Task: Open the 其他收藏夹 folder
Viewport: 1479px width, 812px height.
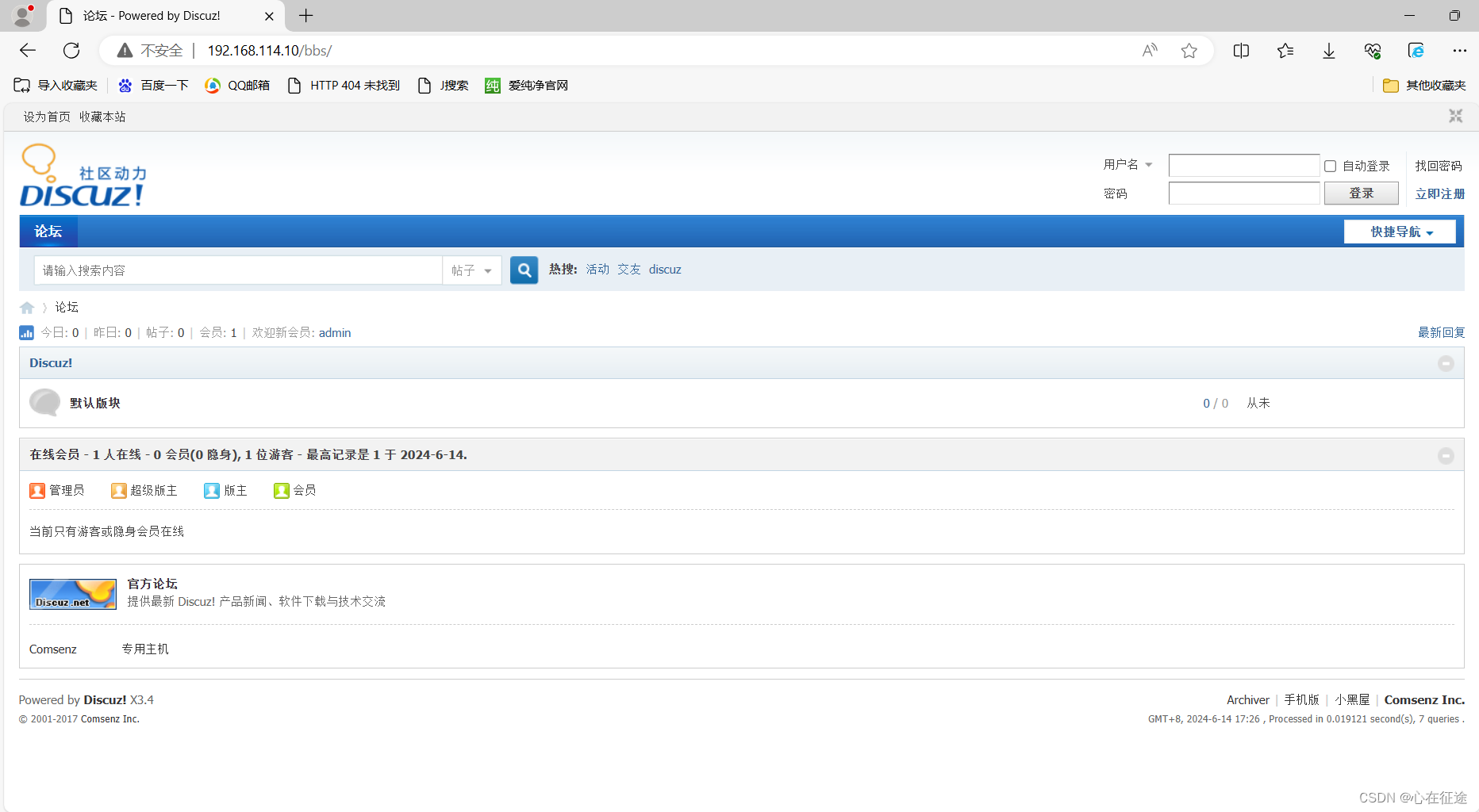Action: pos(1424,86)
